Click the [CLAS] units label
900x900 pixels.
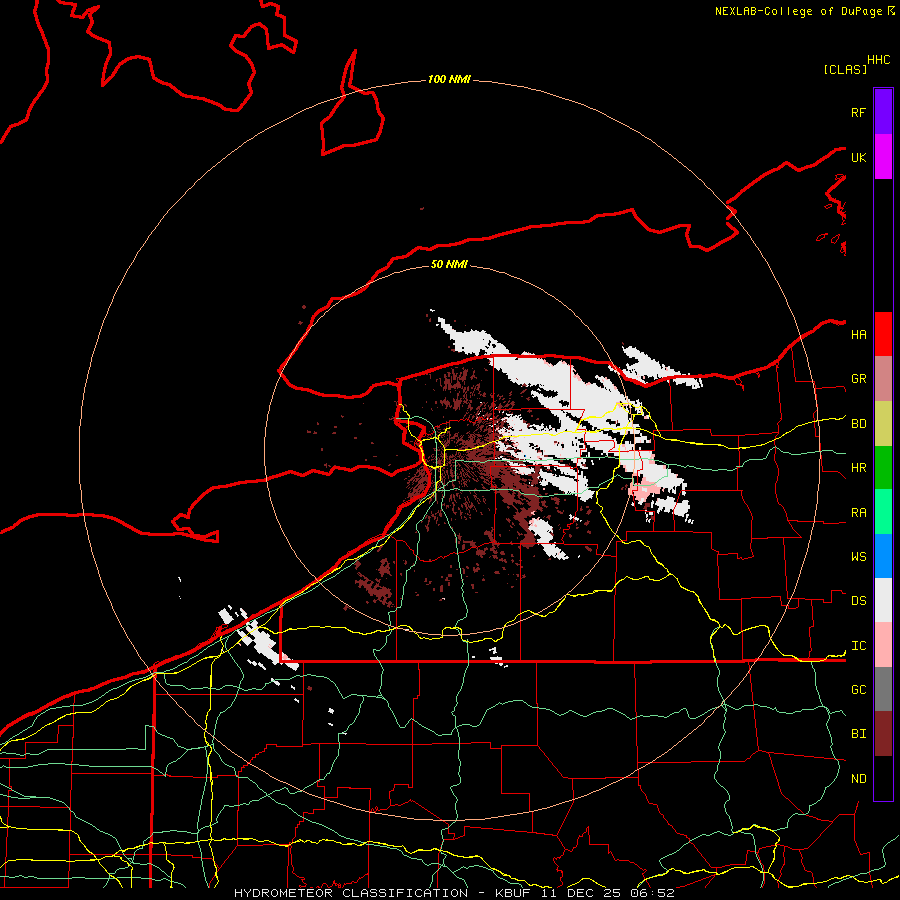(x=845, y=69)
